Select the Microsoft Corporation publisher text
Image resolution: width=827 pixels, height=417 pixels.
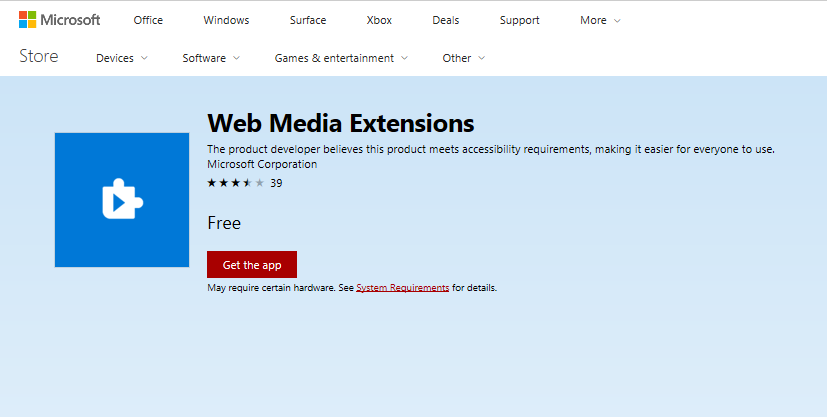pos(262,164)
